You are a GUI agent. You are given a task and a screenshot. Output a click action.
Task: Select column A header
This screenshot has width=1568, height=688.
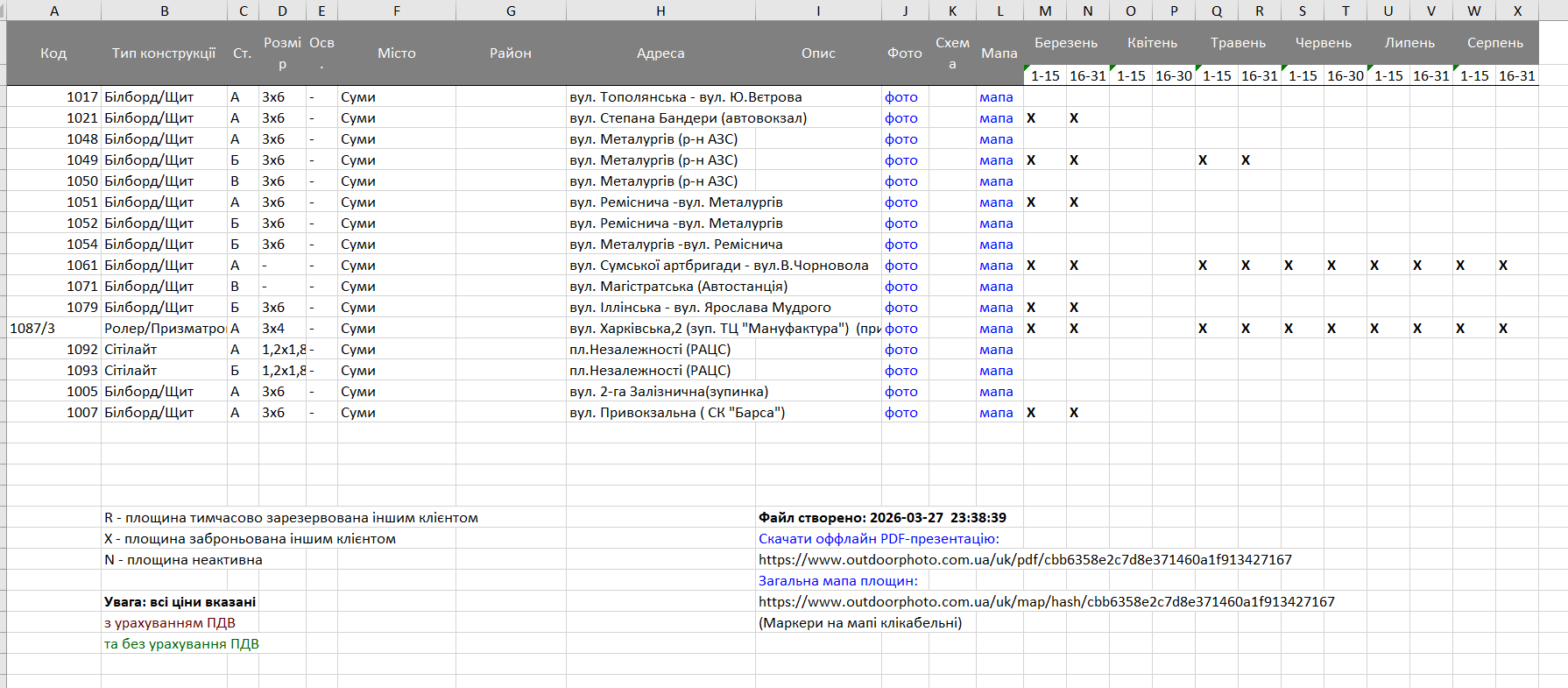54,11
